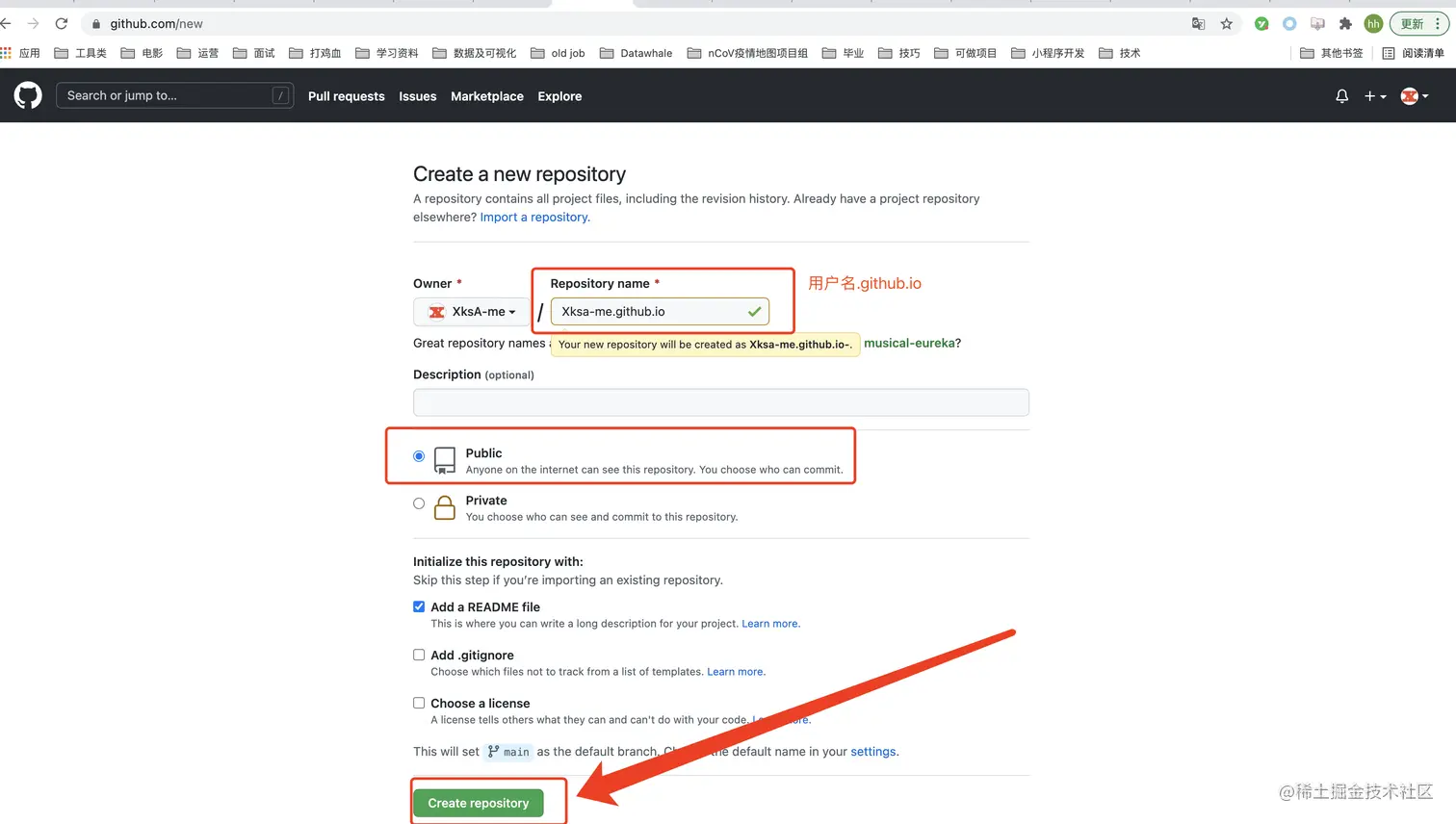Open the 阅读清单 reading list
1456x824 pixels.
(x=1414, y=53)
